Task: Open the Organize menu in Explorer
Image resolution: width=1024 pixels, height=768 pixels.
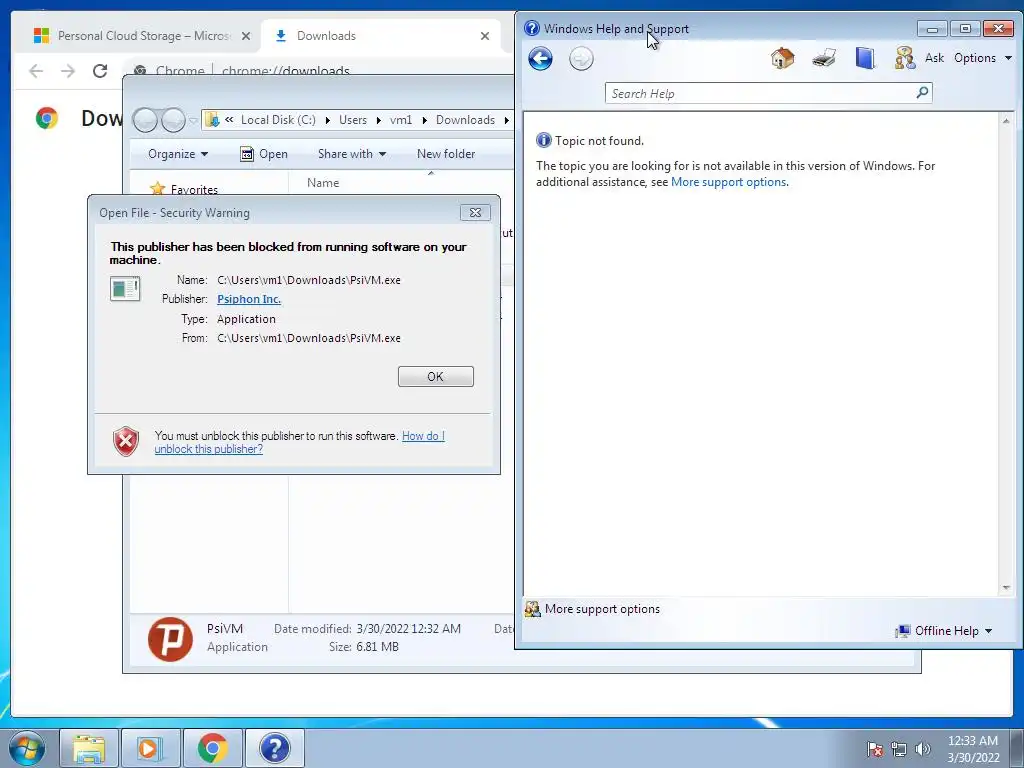Action: coord(178,154)
